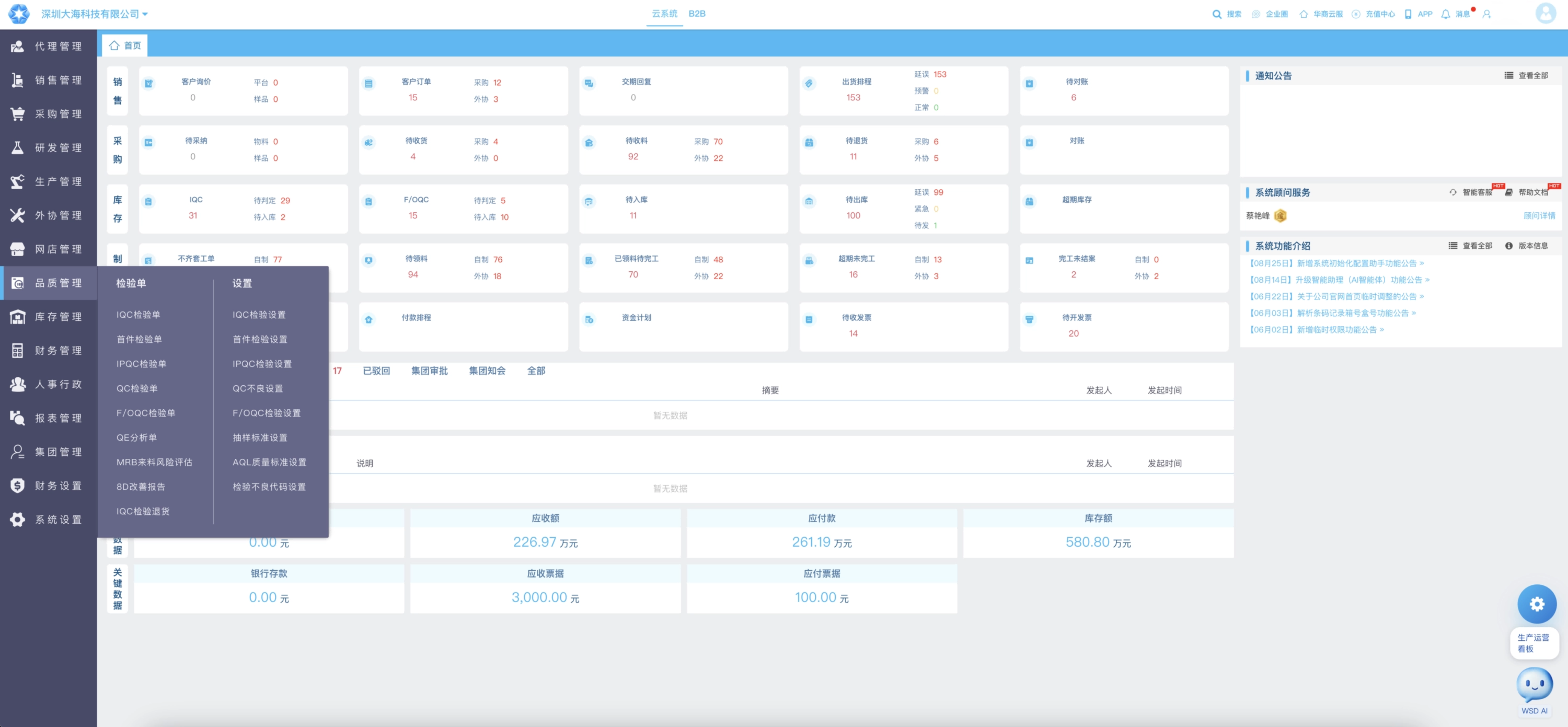
Task: Open the 生产运营看板 dashboard card
Action: point(1534,643)
